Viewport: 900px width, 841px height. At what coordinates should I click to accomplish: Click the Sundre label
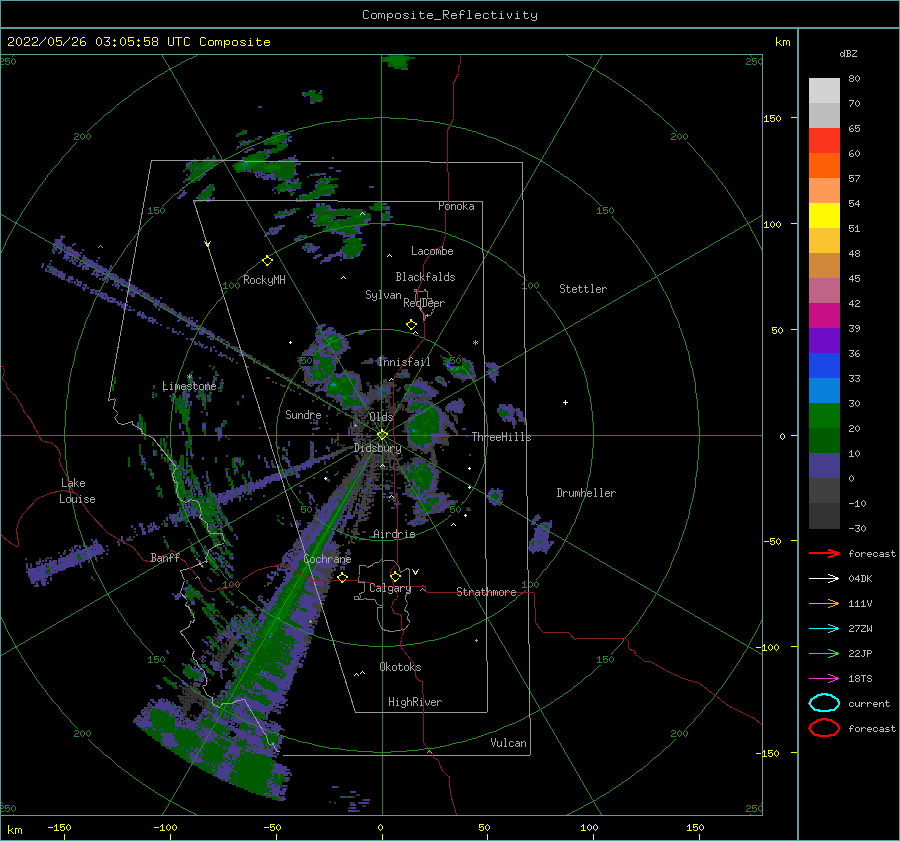(x=303, y=414)
